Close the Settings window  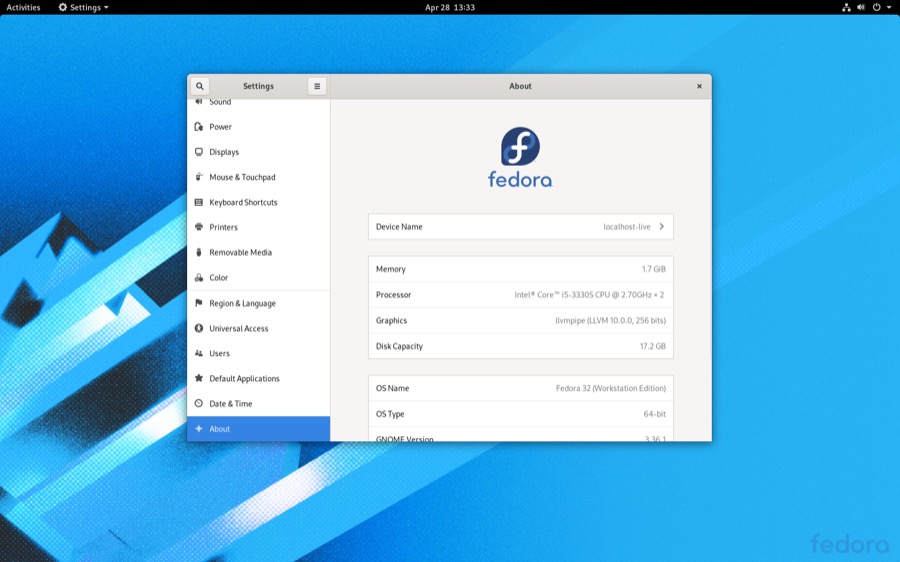[699, 86]
